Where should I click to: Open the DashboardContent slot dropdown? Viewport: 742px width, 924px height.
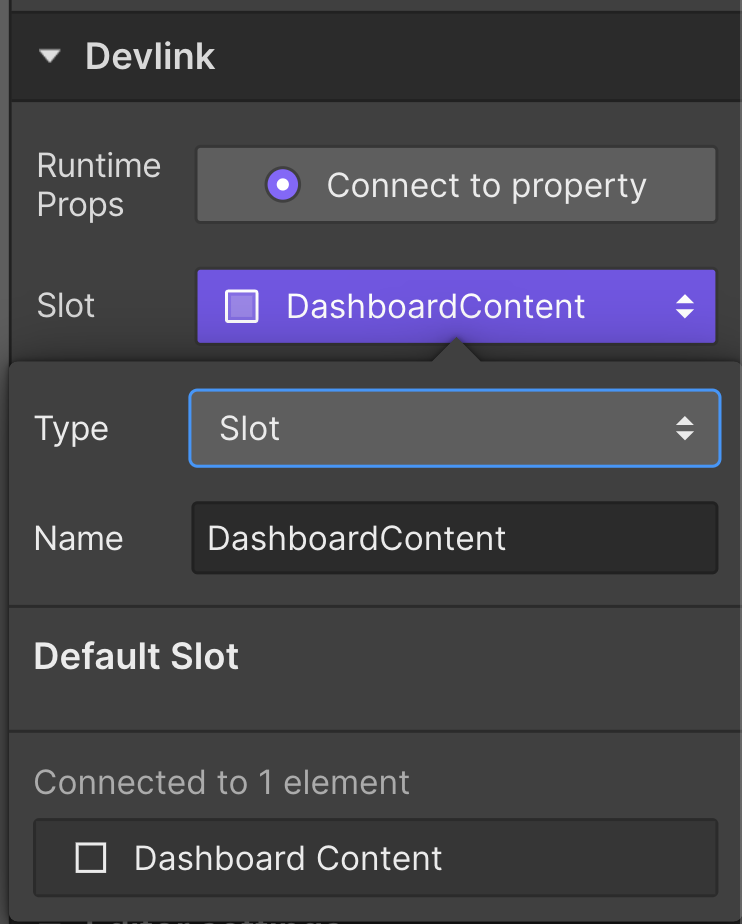tap(456, 306)
